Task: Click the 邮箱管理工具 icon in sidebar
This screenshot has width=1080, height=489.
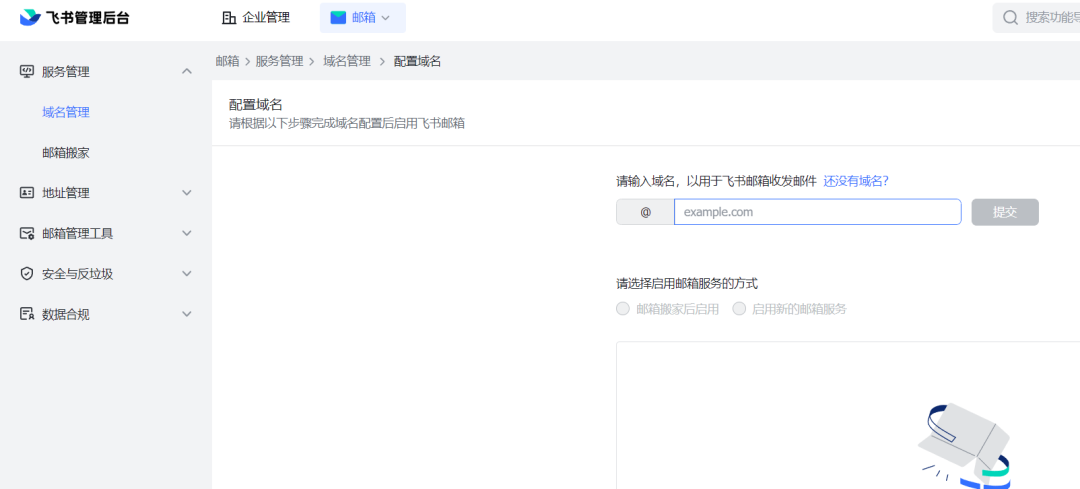Action: 27,233
